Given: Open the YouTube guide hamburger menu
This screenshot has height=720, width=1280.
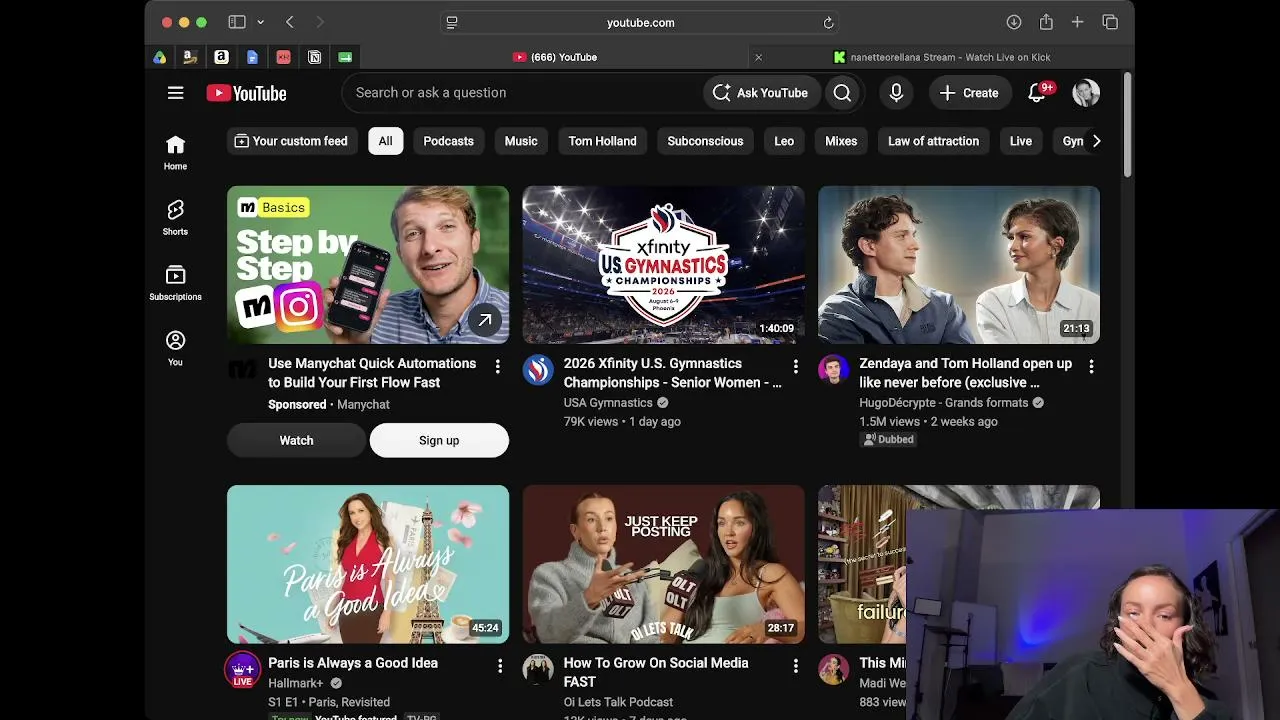Looking at the screenshot, I should (176, 93).
